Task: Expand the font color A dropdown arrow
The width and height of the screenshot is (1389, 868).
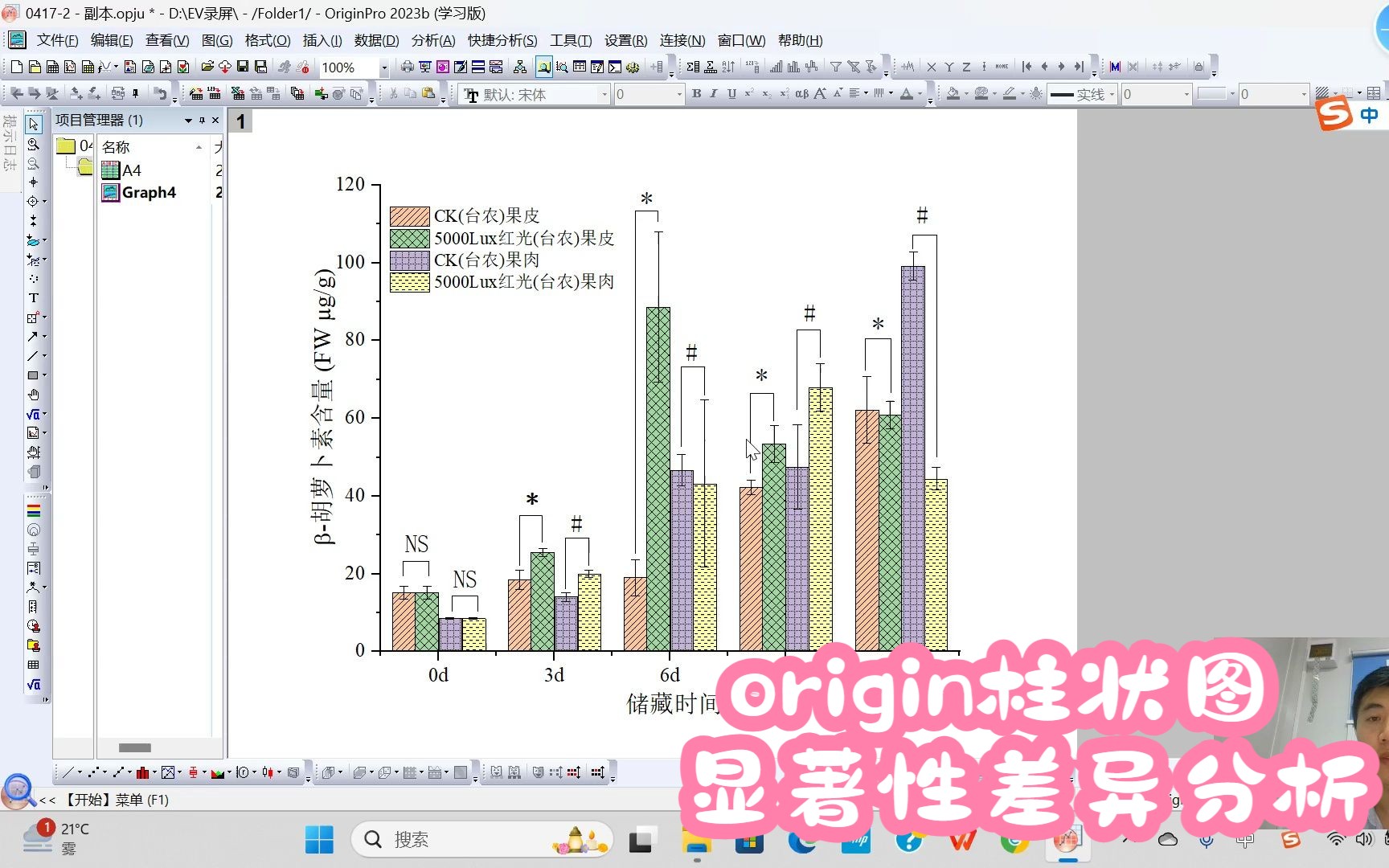Action: tap(920, 95)
